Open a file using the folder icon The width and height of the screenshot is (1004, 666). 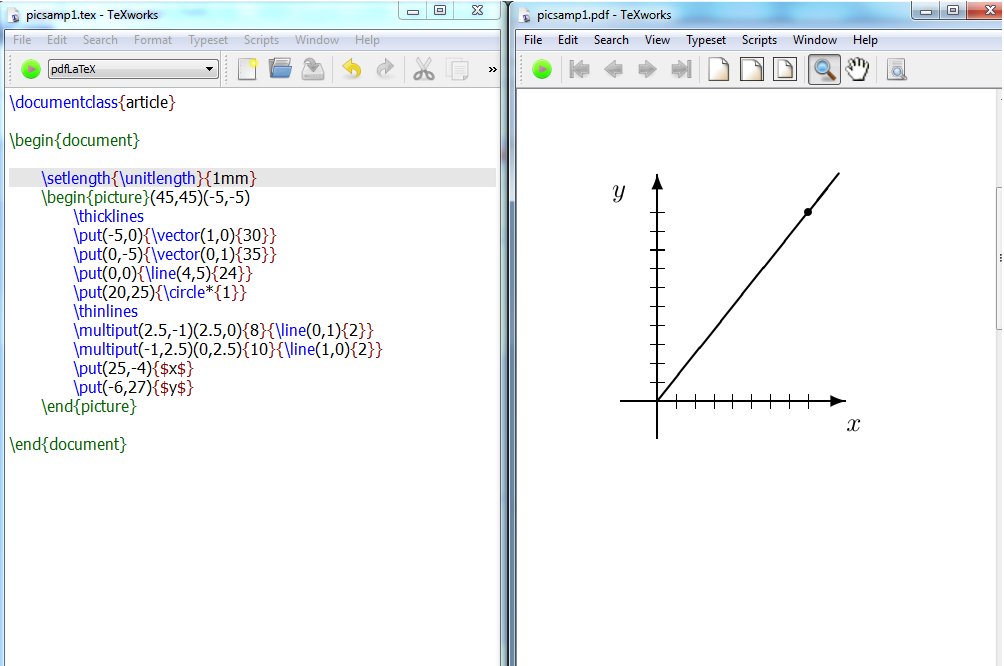pos(280,69)
